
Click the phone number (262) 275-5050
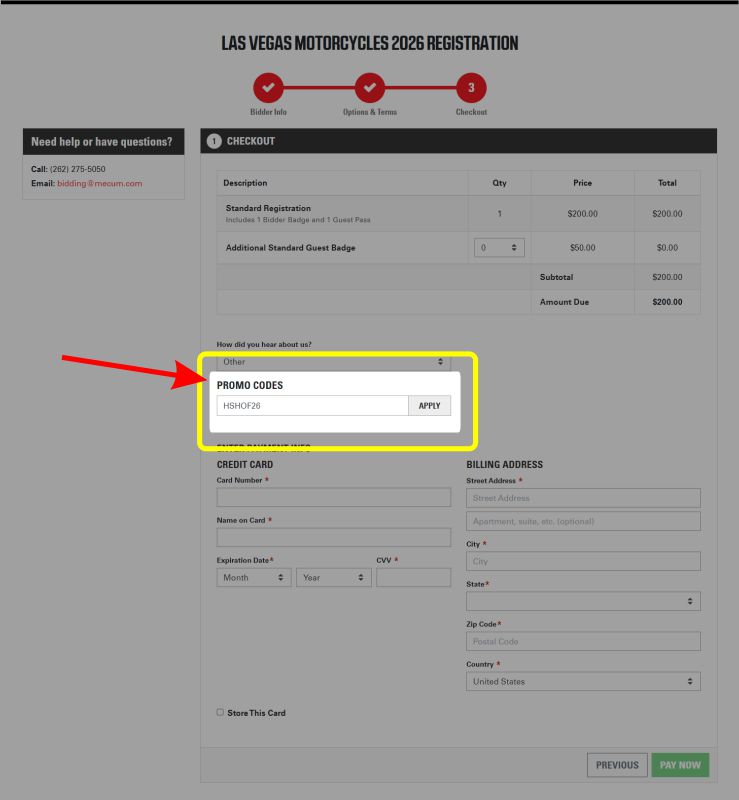[x=78, y=169]
